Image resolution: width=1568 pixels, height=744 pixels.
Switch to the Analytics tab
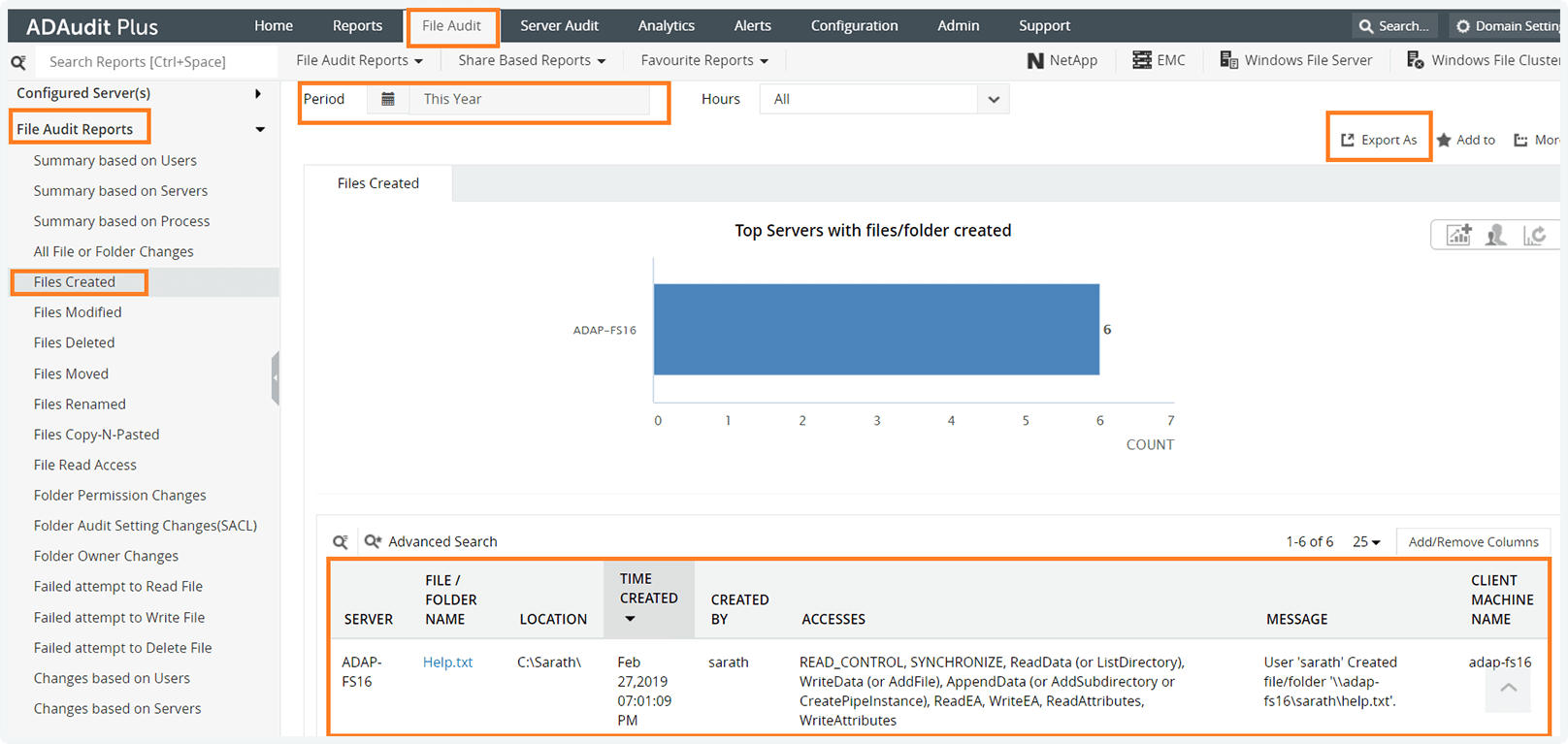pyautogui.click(x=666, y=25)
